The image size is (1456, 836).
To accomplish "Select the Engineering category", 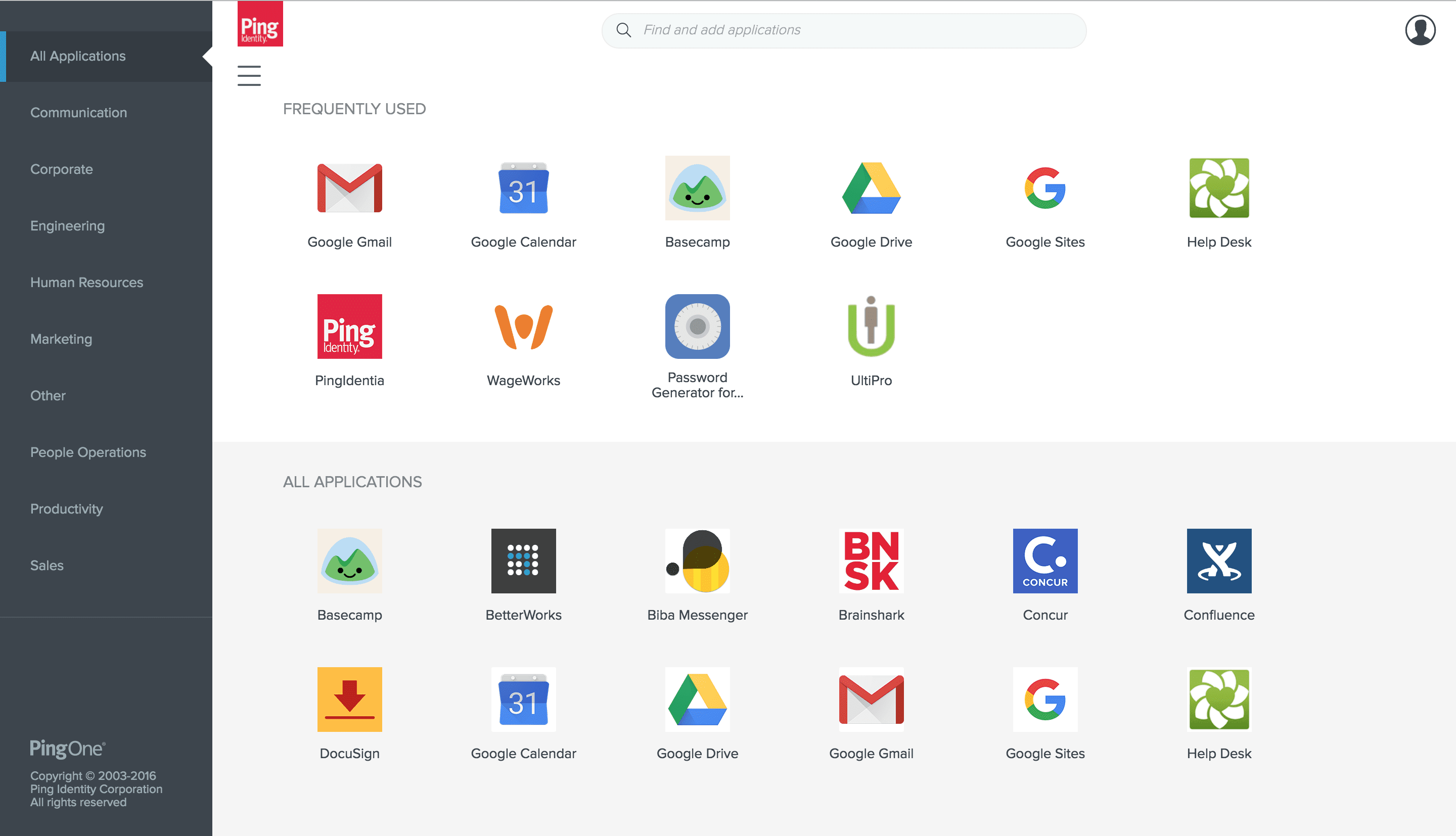I will point(106,225).
